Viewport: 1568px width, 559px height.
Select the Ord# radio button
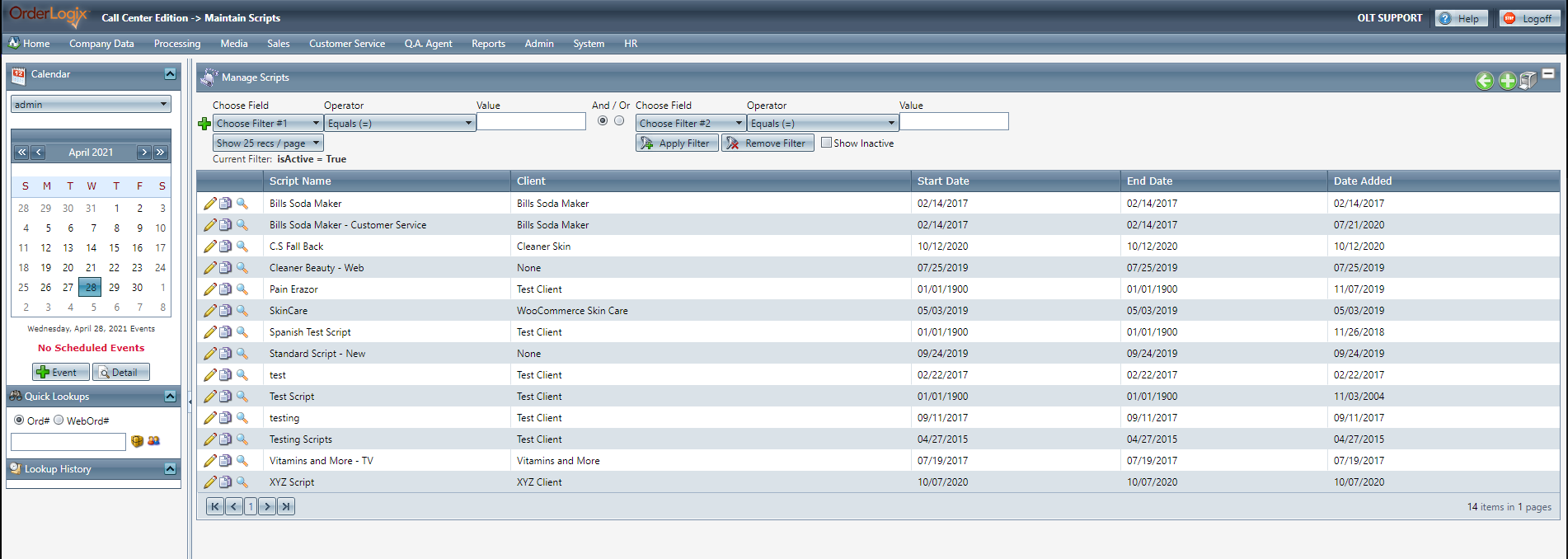(19, 420)
